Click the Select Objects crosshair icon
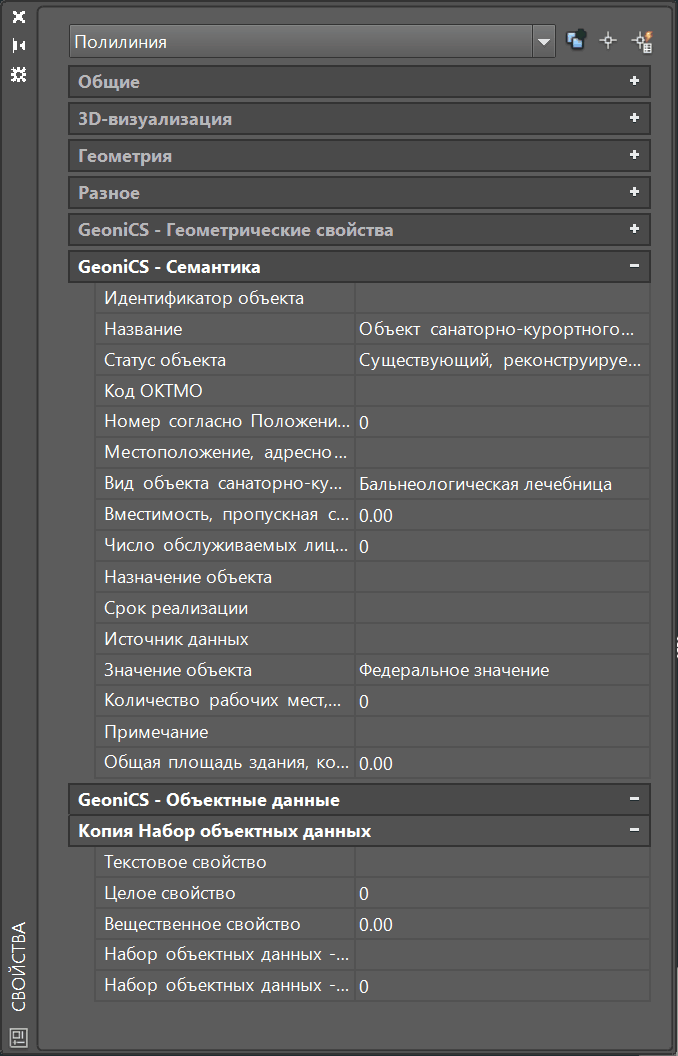 pos(608,41)
